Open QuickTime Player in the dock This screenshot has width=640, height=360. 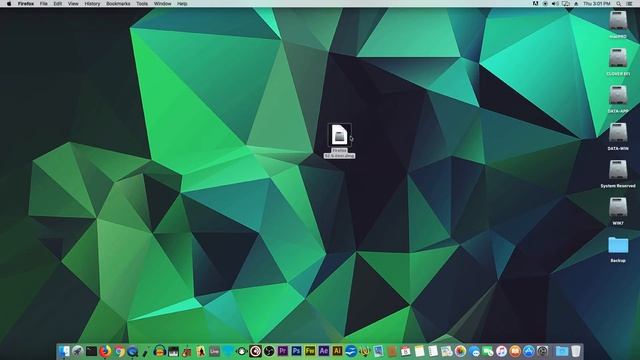[x=132, y=351]
